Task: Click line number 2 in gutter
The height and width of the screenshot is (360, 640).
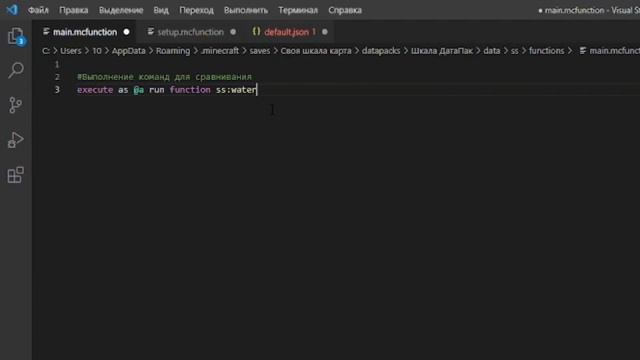Action: click(57, 77)
